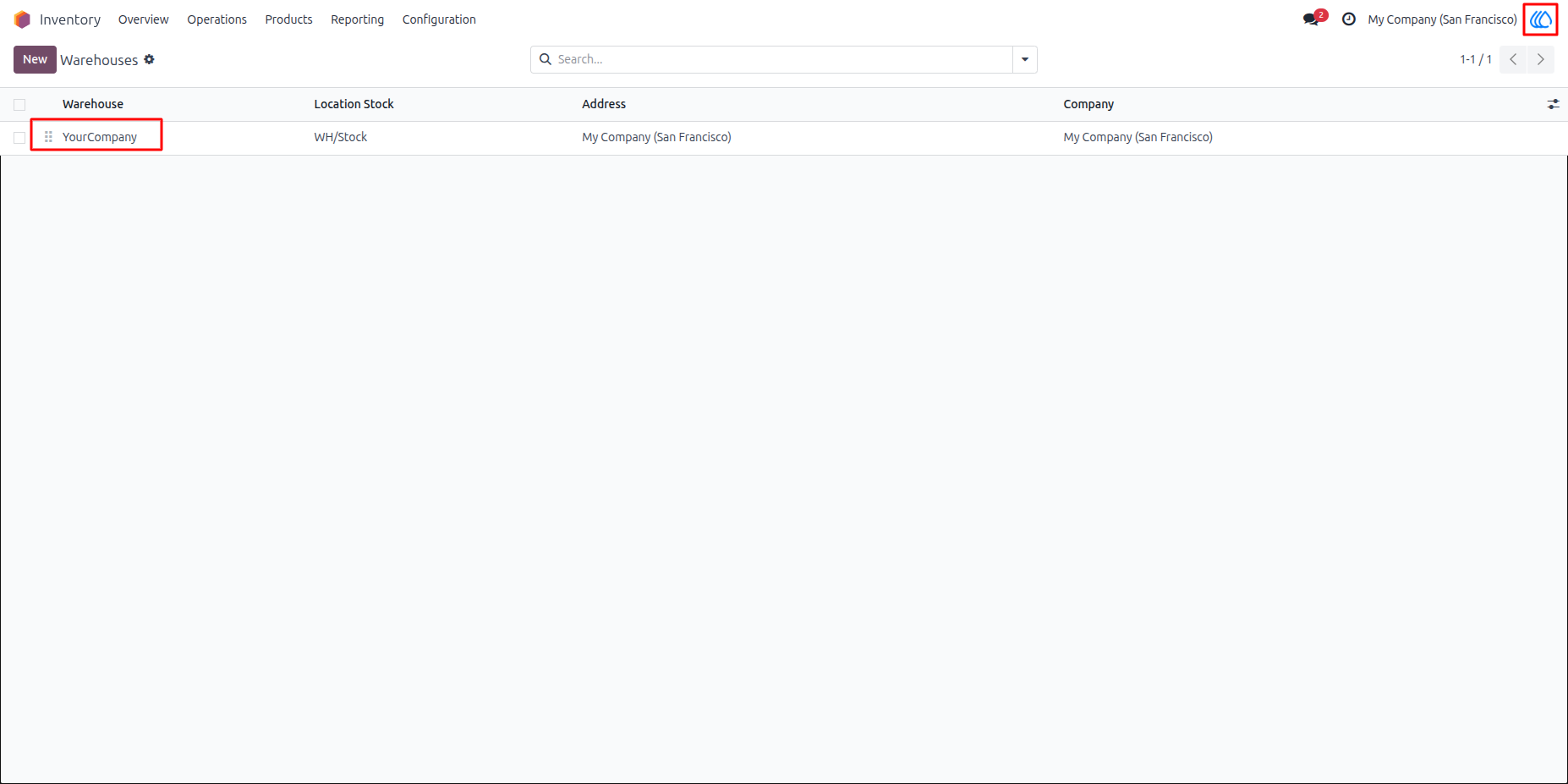Sort by the Location Stock column header
The image size is (1568, 784).
tap(354, 104)
